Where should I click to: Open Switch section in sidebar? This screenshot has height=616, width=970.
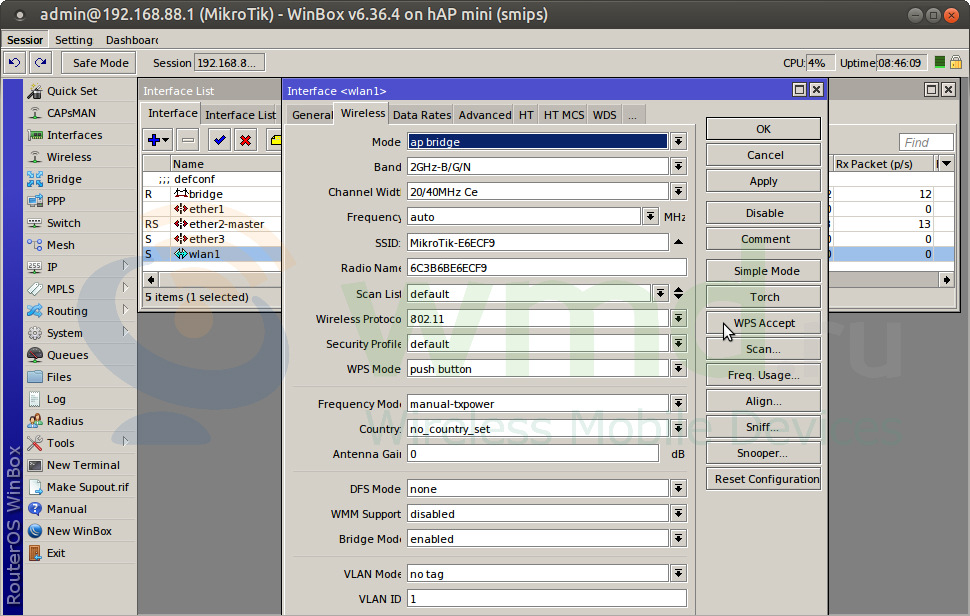(63, 223)
